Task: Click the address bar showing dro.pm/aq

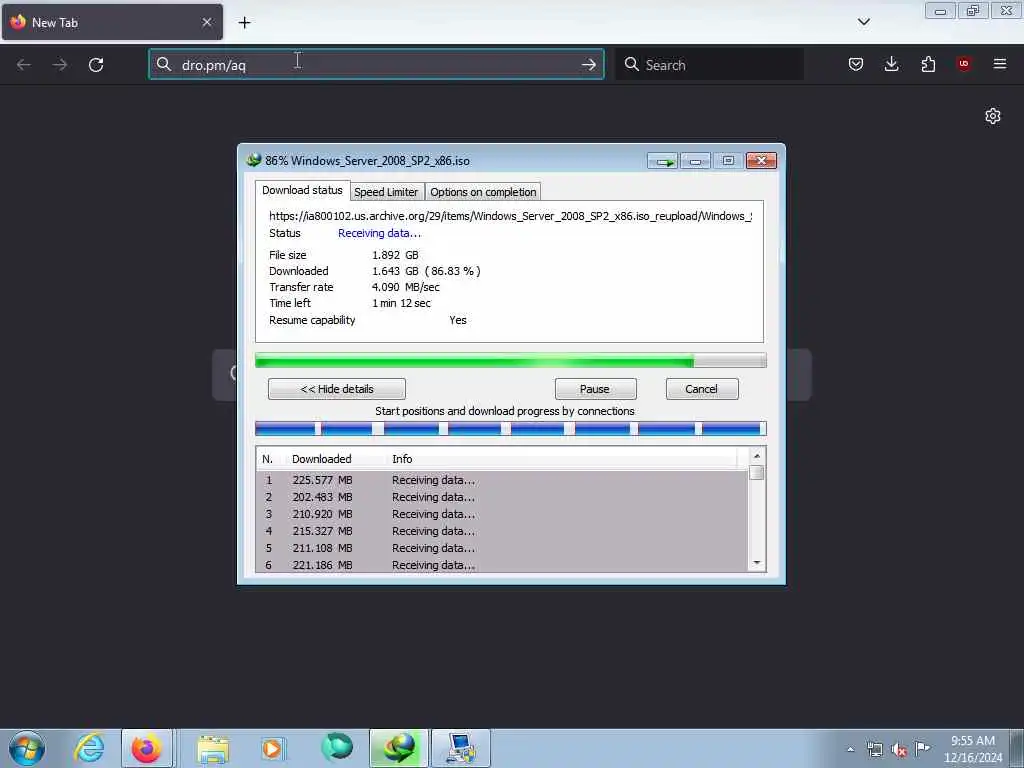Action: [376, 65]
